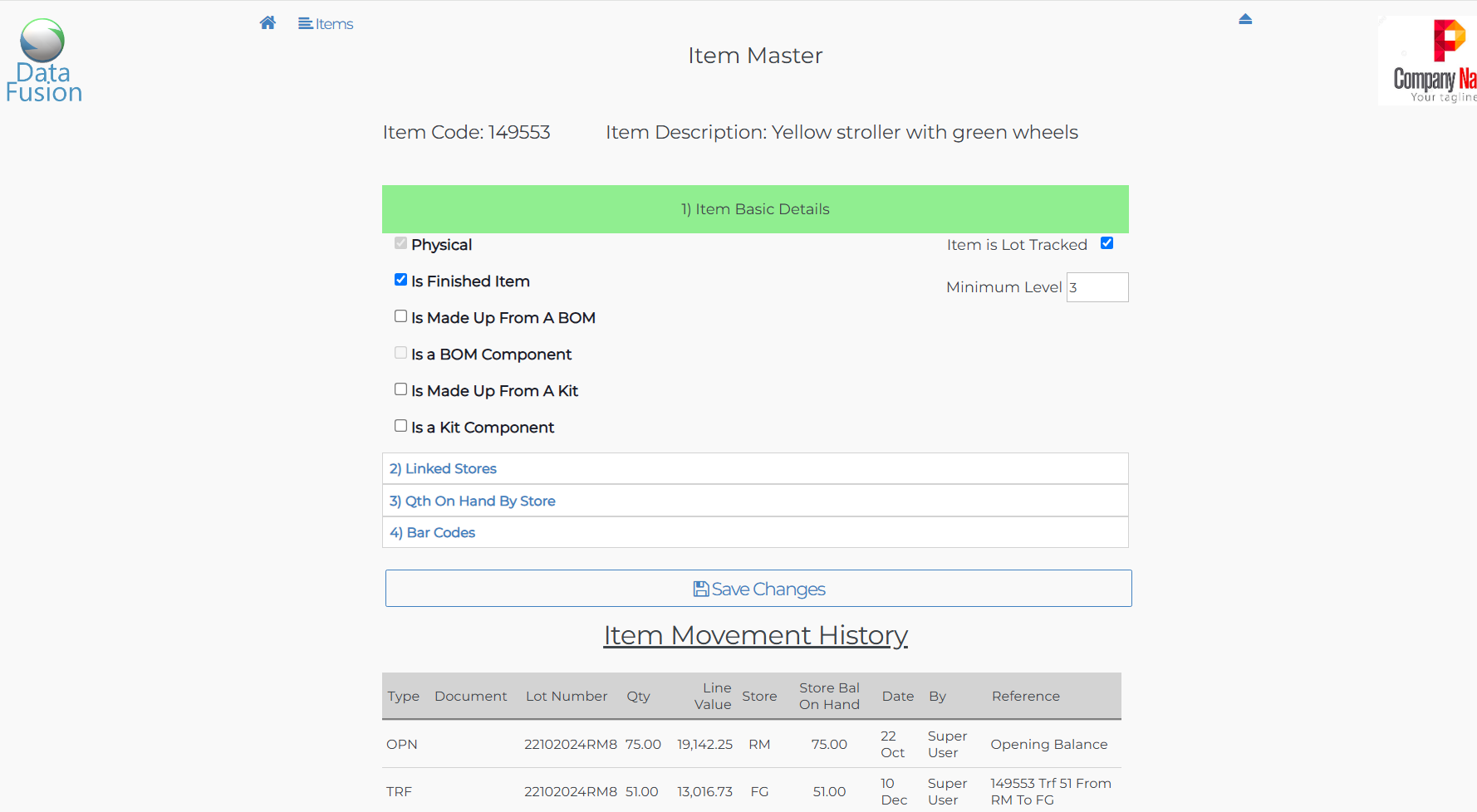Click the Minimum Level input field
1477x812 pixels.
pyautogui.click(x=1097, y=287)
